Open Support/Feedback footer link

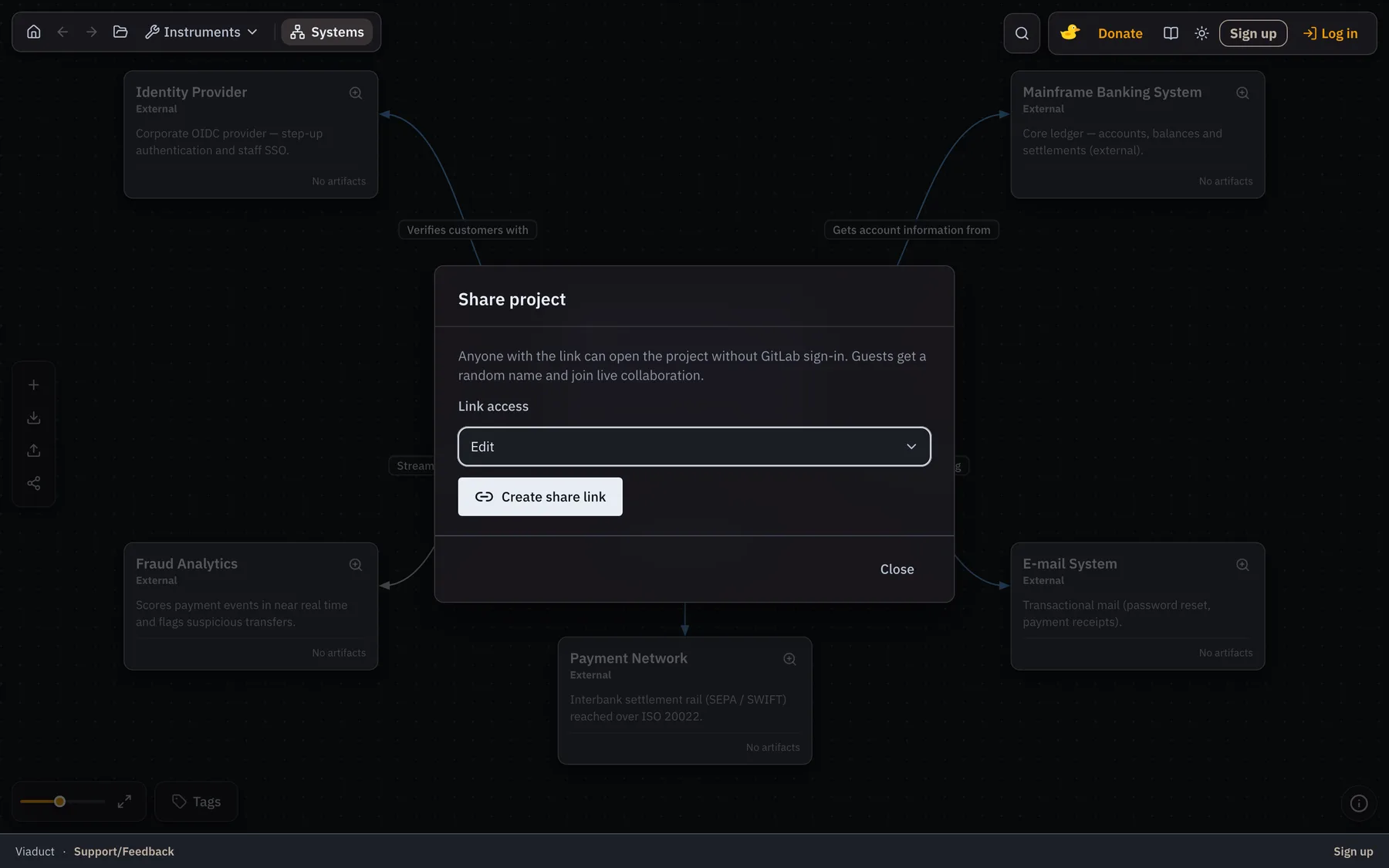(123, 852)
